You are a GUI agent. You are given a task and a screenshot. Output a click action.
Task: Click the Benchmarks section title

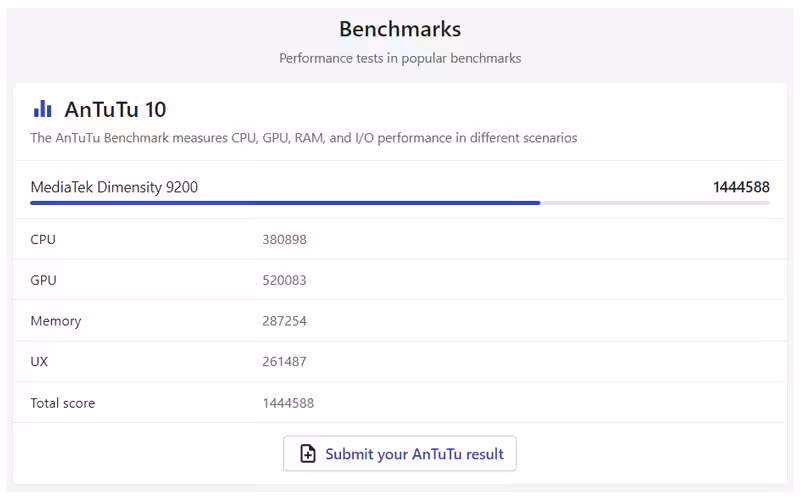coord(400,29)
